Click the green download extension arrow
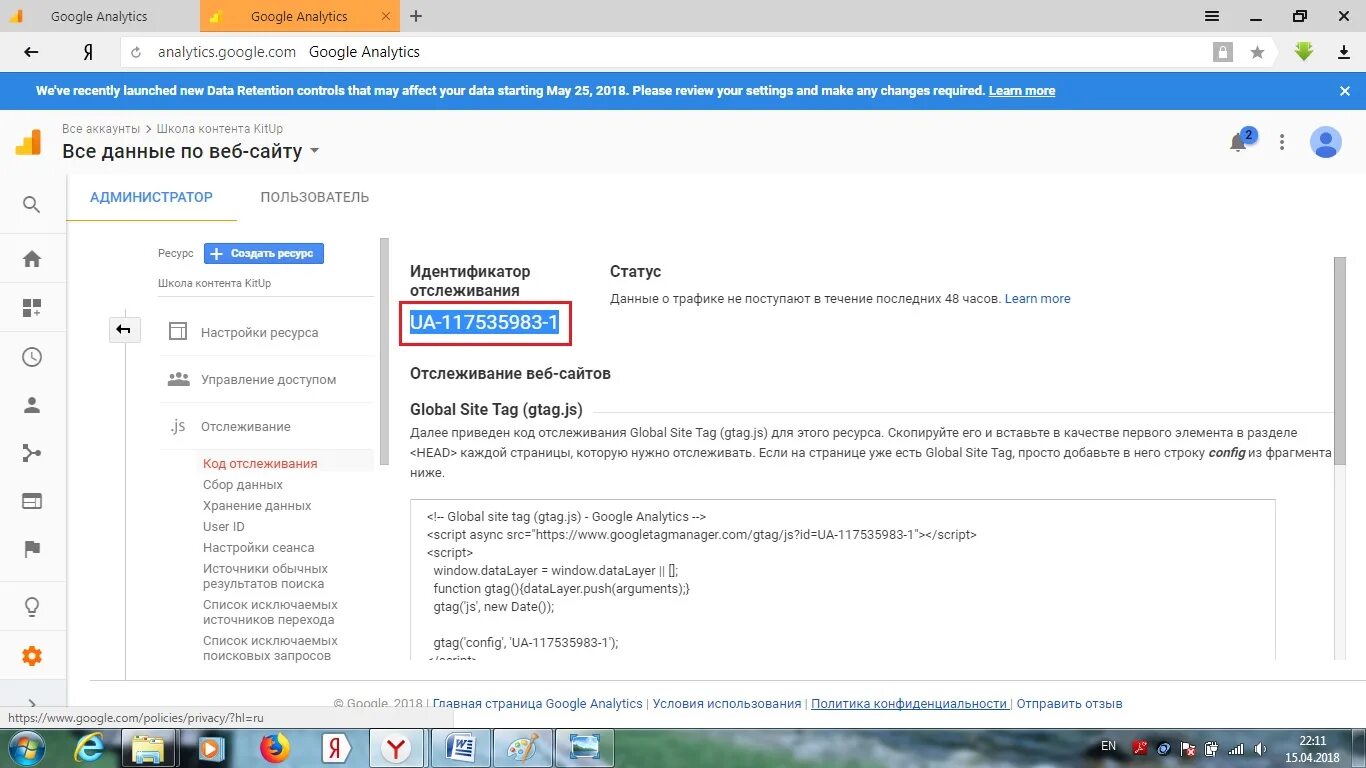The height and width of the screenshot is (768, 1366). [x=1304, y=52]
